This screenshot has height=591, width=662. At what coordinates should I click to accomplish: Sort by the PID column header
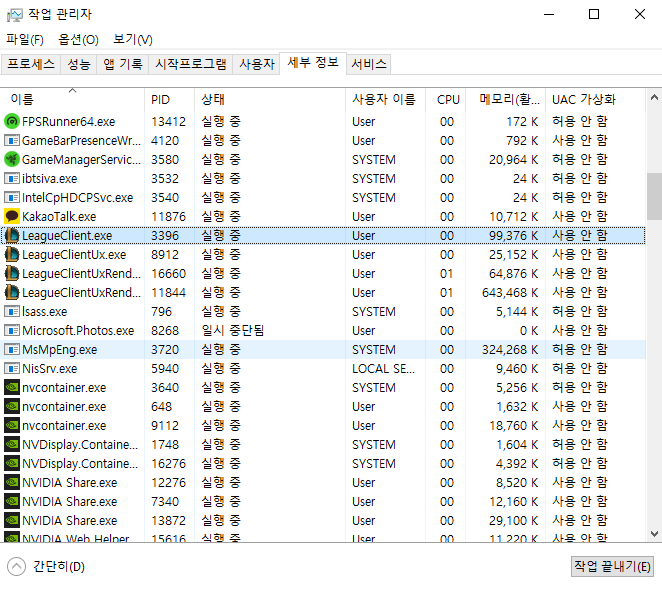169,100
